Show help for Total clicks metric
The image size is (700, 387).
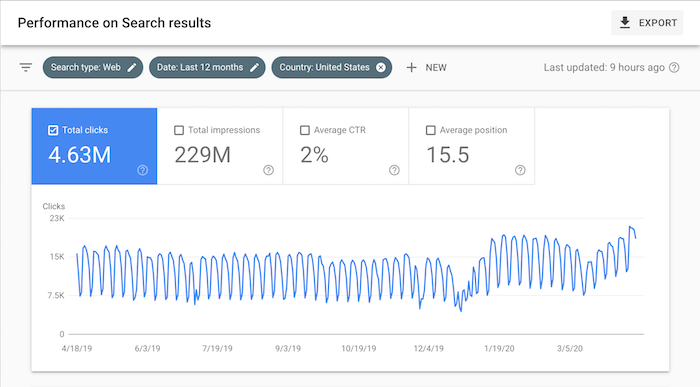142,170
